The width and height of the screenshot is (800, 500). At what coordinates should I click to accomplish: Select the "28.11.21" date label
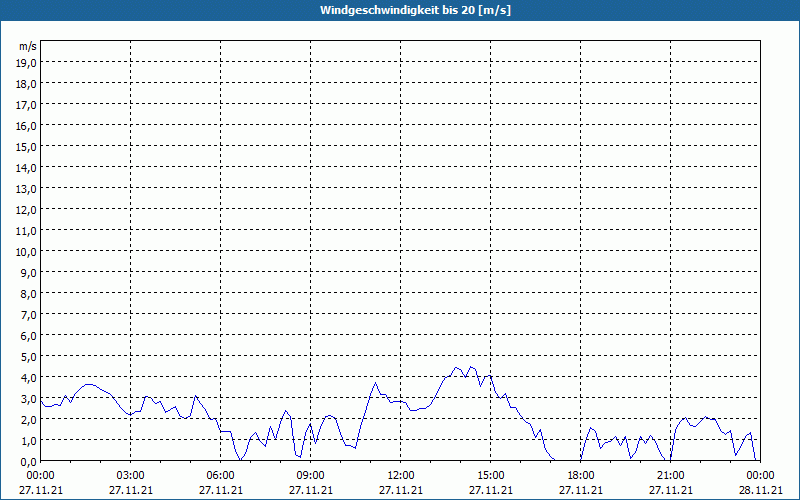point(761,490)
